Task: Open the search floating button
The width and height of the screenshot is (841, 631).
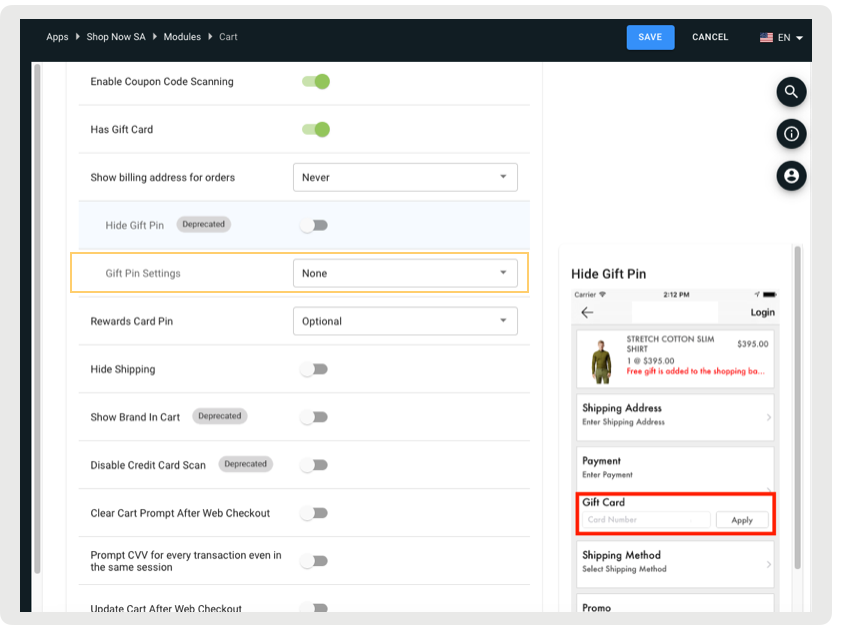Action: pos(791,92)
